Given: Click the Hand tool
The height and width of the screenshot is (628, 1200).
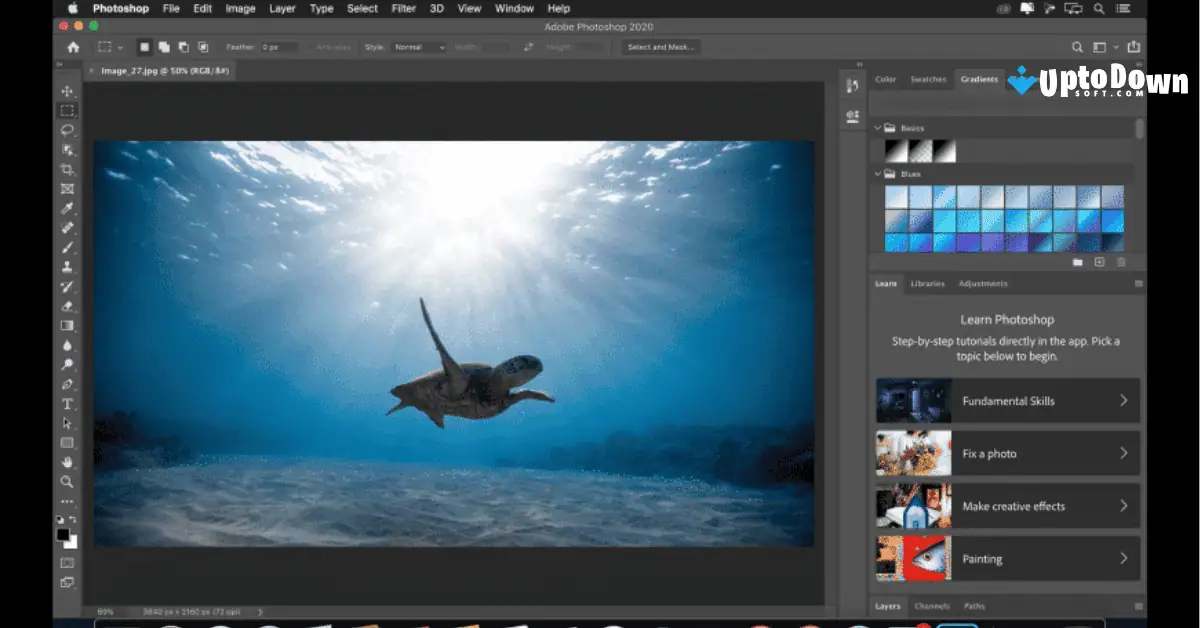Looking at the screenshot, I should (68, 462).
